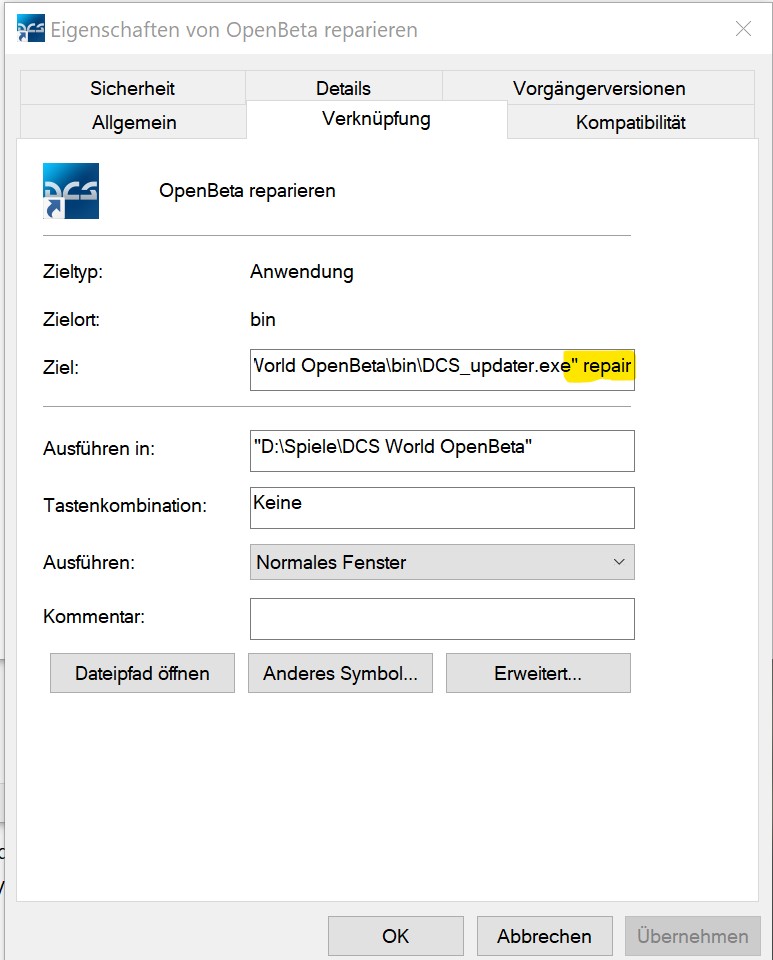The height and width of the screenshot is (960, 773).
Task: Expand the Ausführen window mode dropdown
Action: [x=441, y=562]
